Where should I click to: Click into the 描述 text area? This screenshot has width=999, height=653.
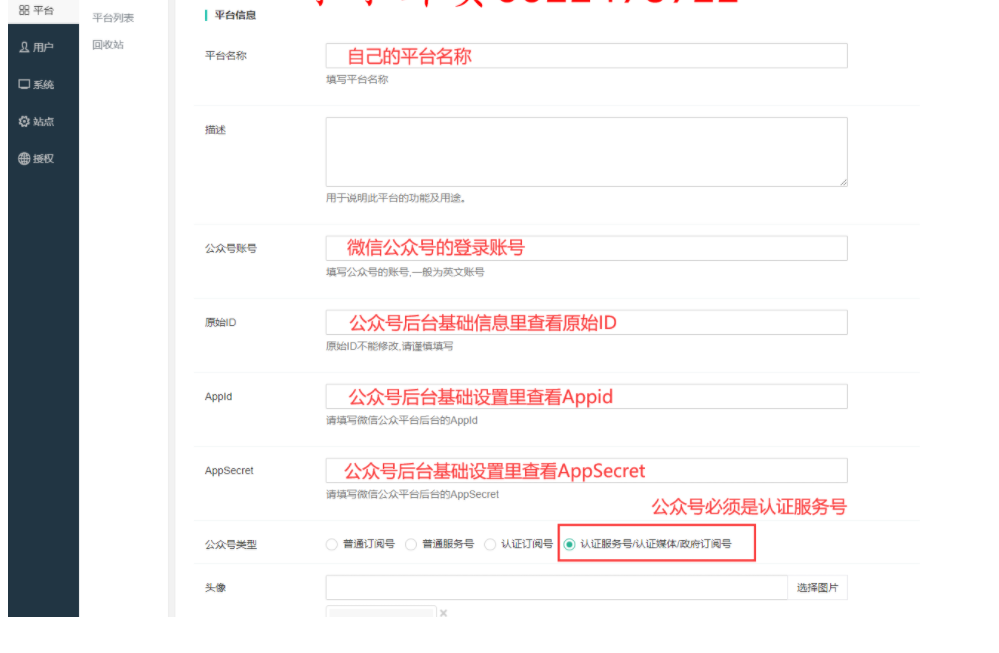click(x=586, y=152)
